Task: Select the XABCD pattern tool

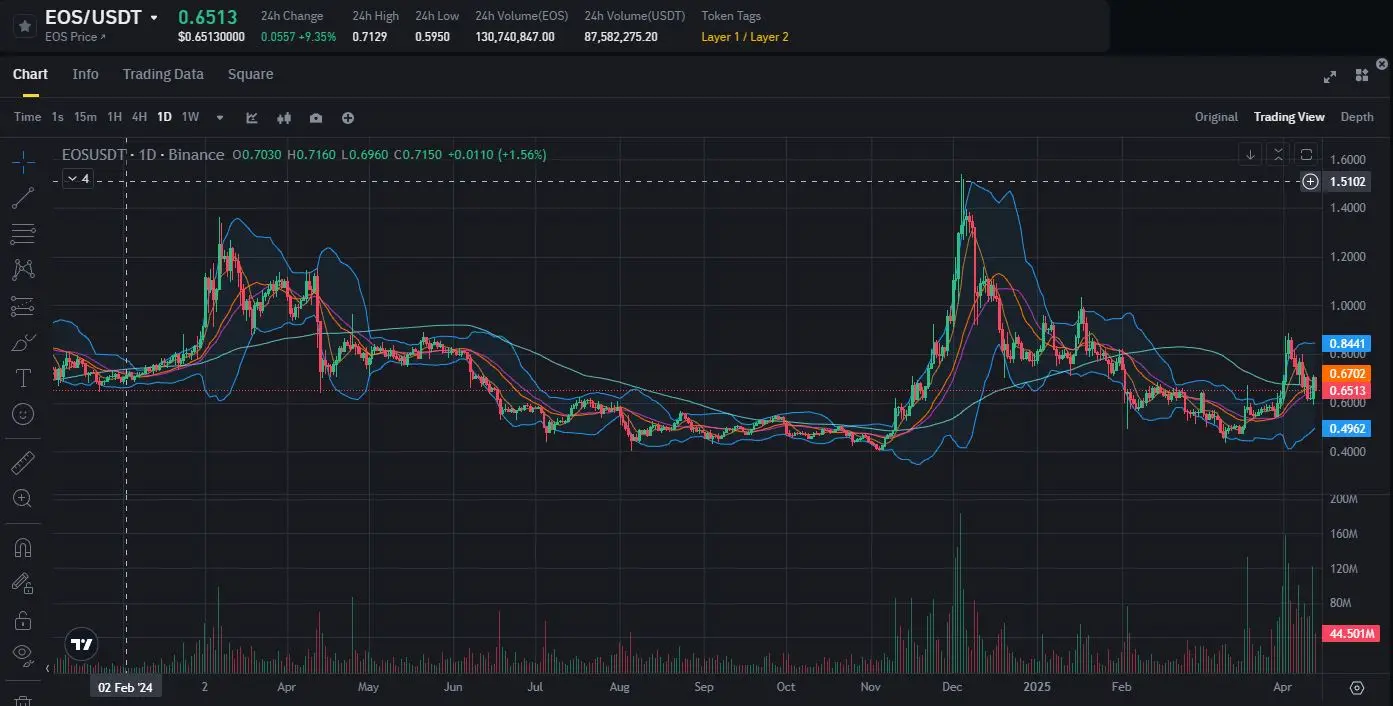Action: (23, 270)
